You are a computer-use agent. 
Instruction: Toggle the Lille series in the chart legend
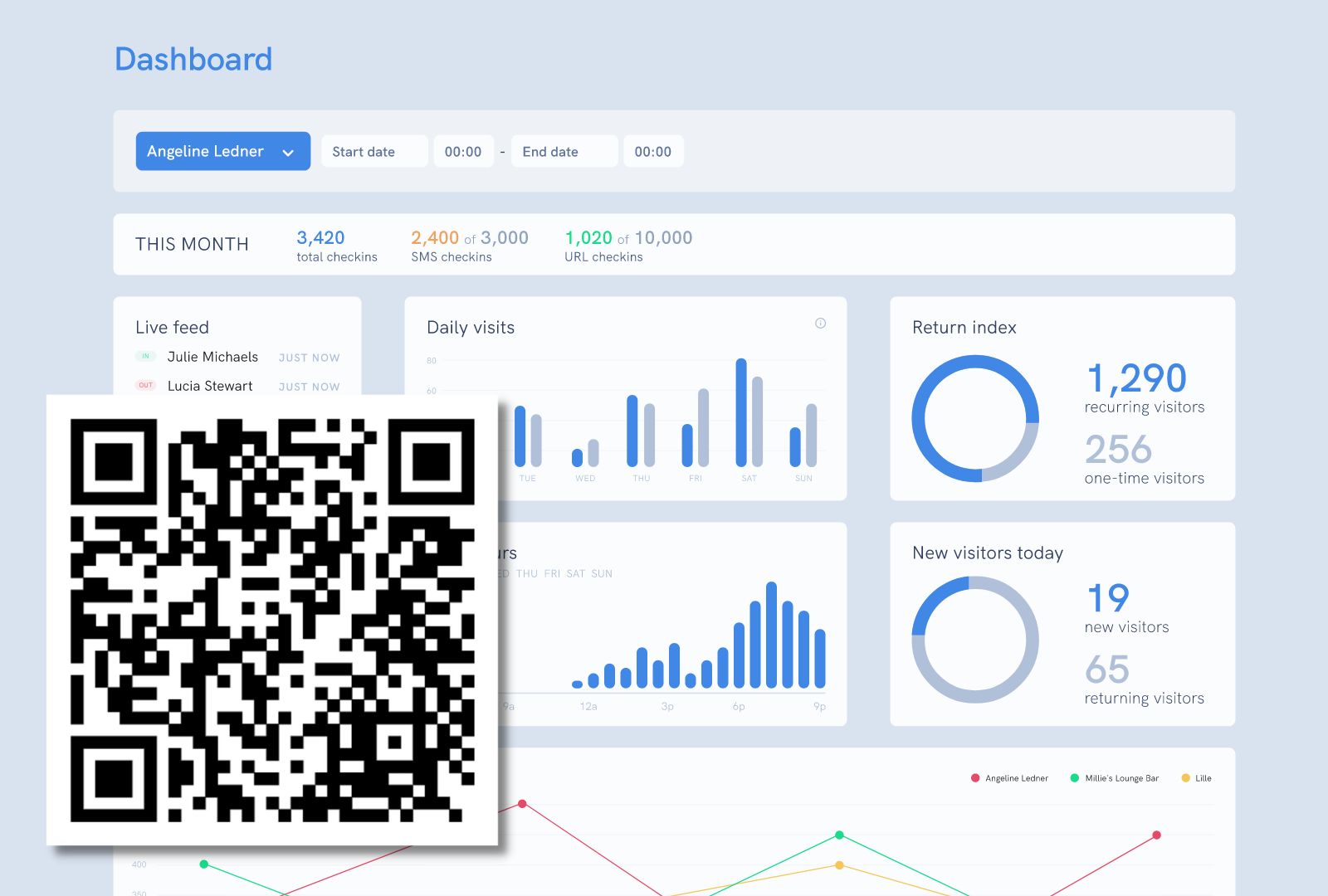pos(1203,778)
